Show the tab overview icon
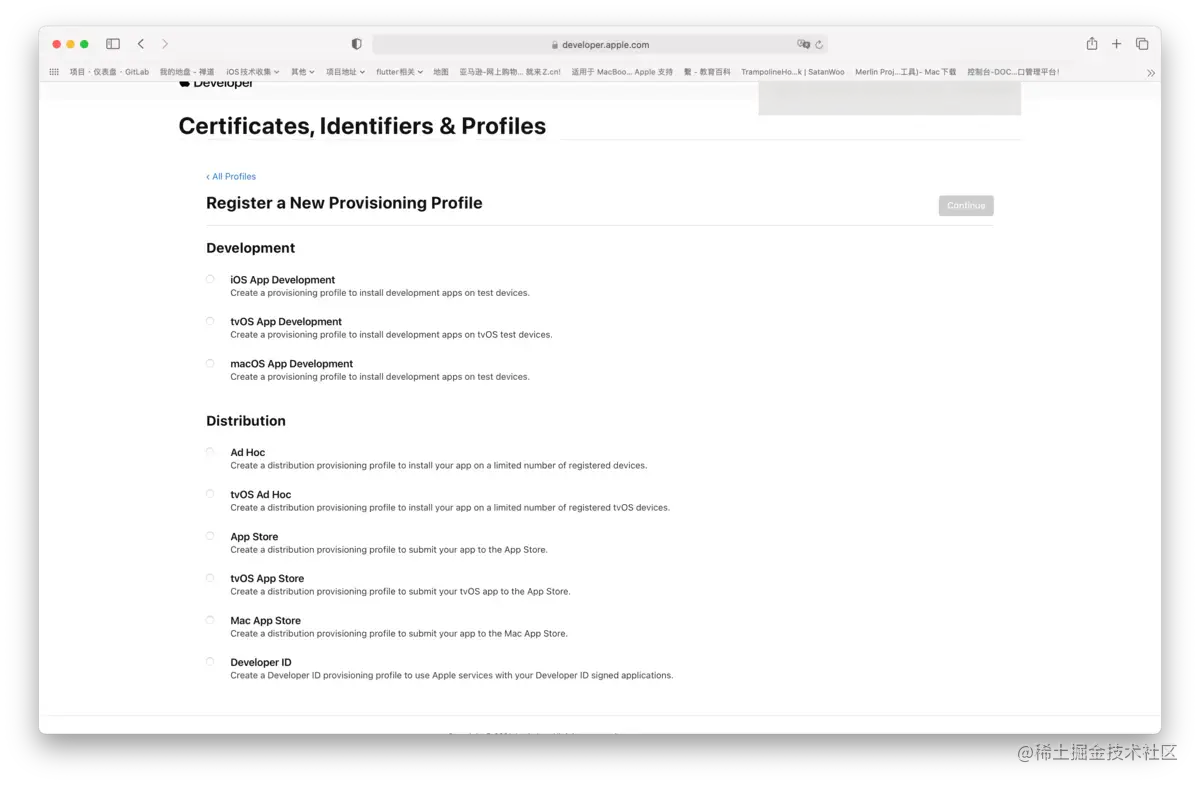Image resolution: width=1200 pixels, height=785 pixels. 1142,44
